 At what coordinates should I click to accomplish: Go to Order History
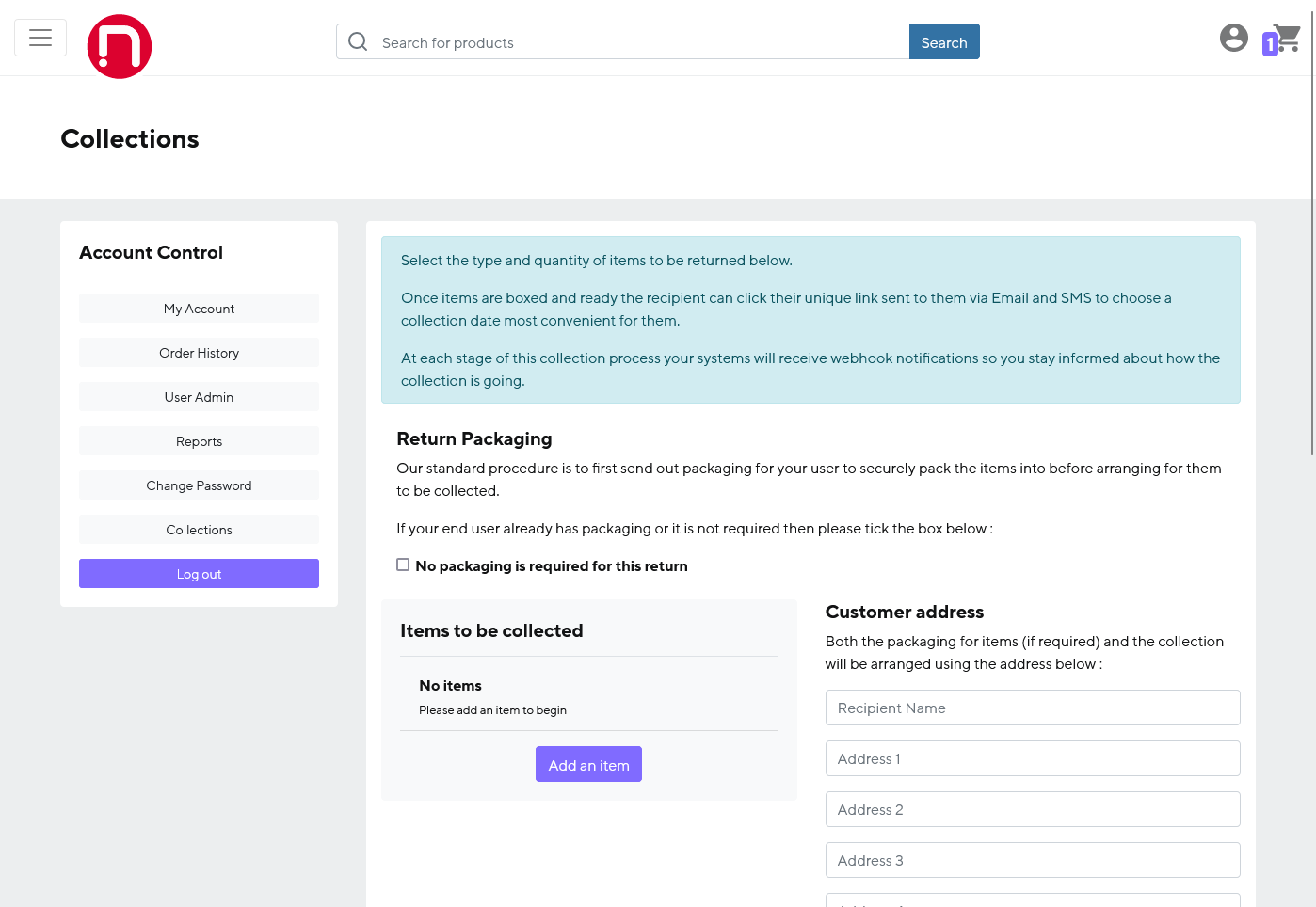pyautogui.click(x=199, y=353)
